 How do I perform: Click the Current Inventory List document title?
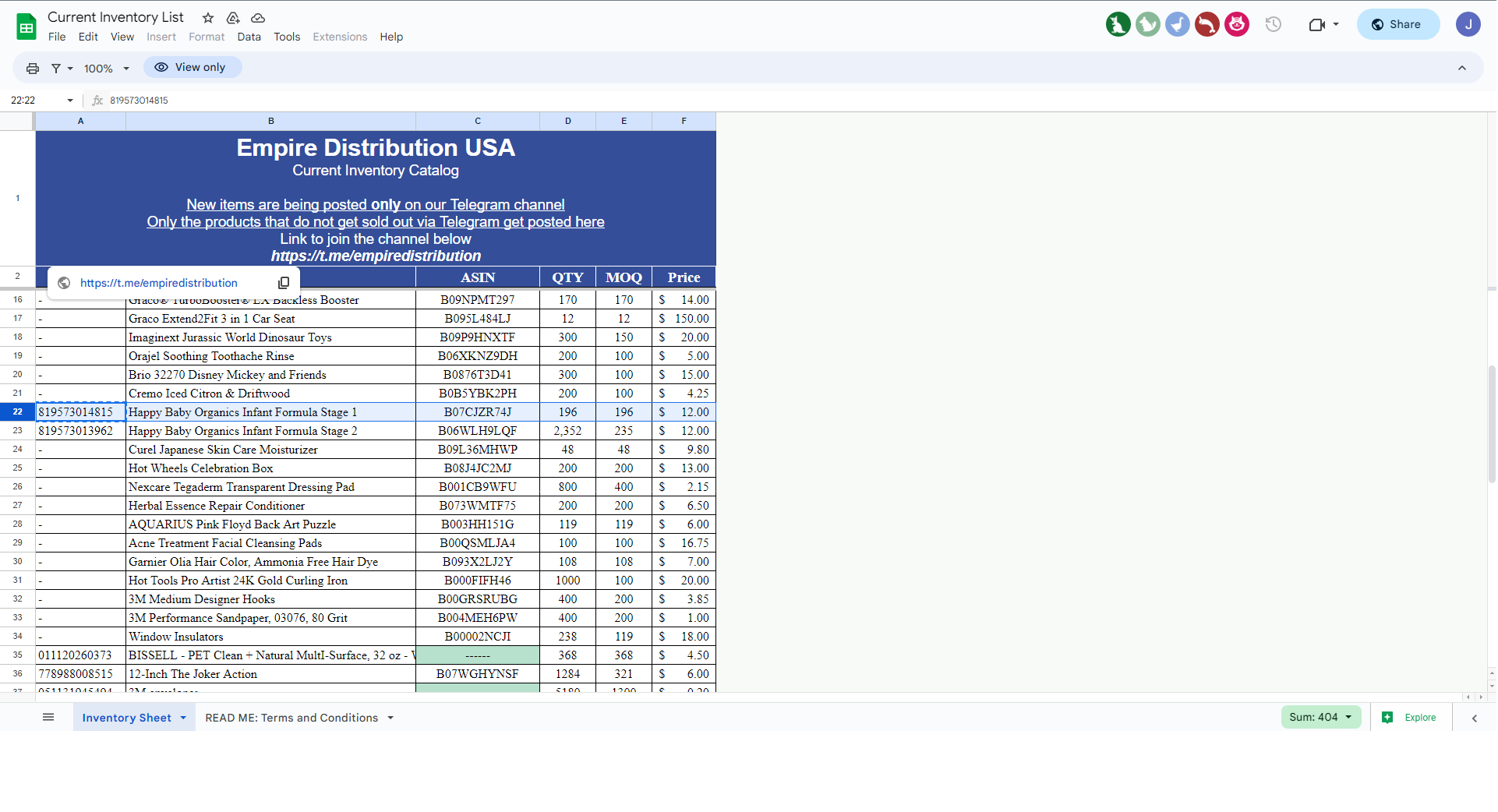[x=115, y=17]
